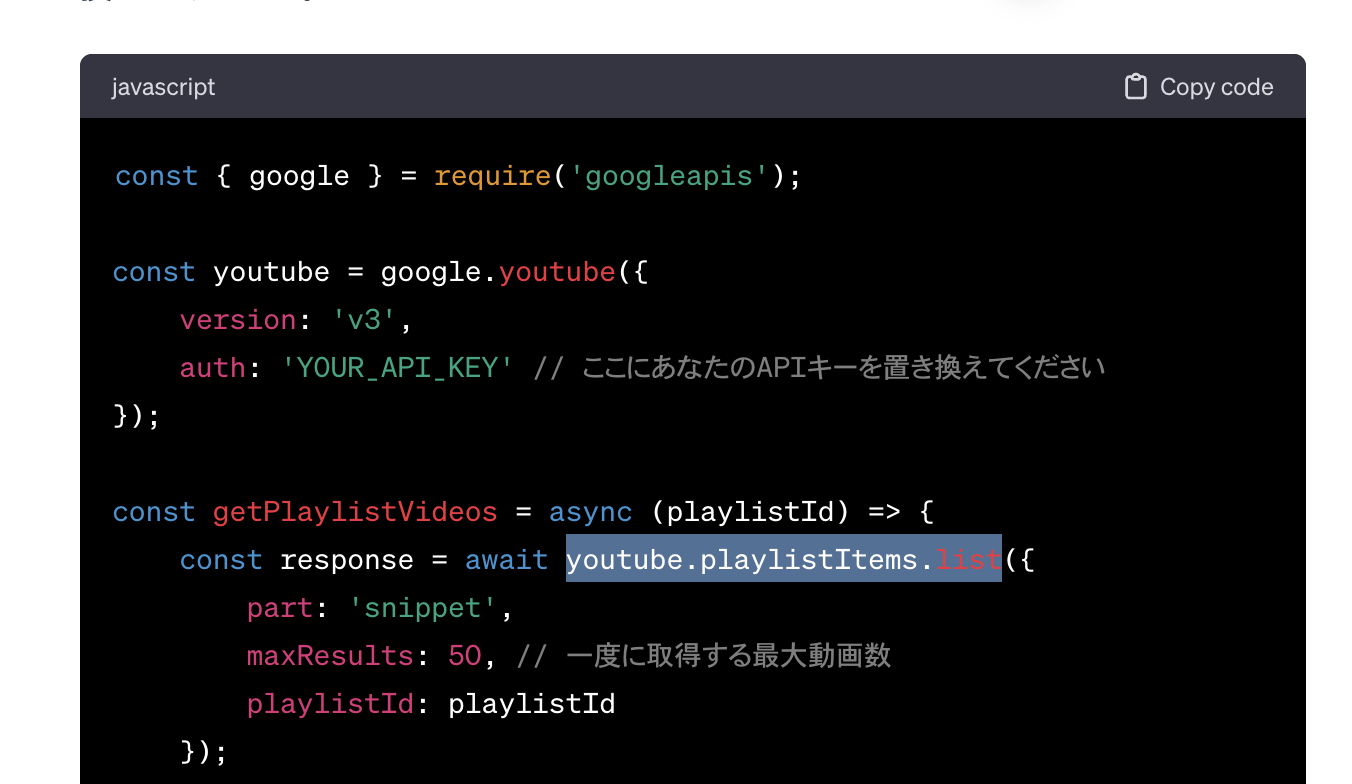This screenshot has height=784, width=1352.
Task: Click the word 'require' in first line
Action: click(x=492, y=176)
